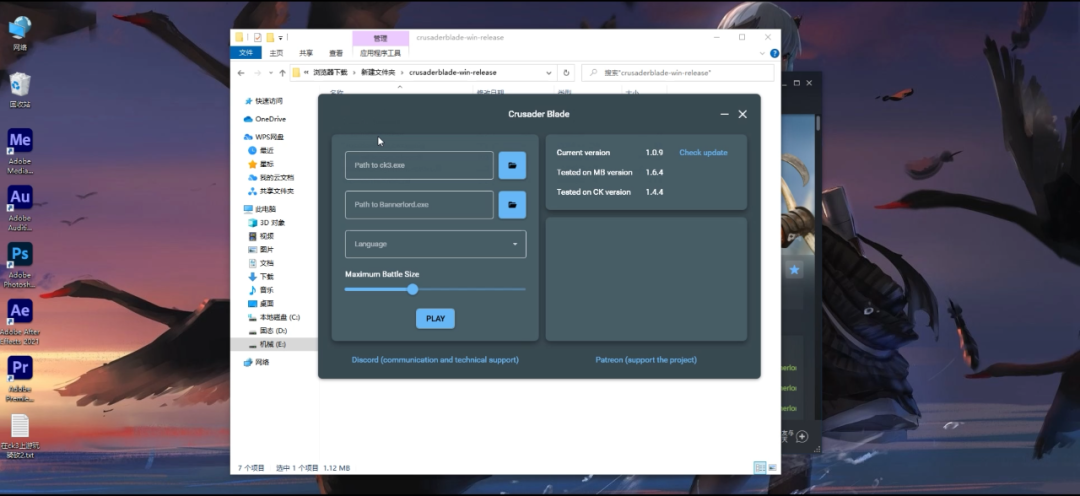Click 新建文件夹 in the address breadcrumb
Image resolution: width=1080 pixels, height=496 pixels.
point(378,72)
